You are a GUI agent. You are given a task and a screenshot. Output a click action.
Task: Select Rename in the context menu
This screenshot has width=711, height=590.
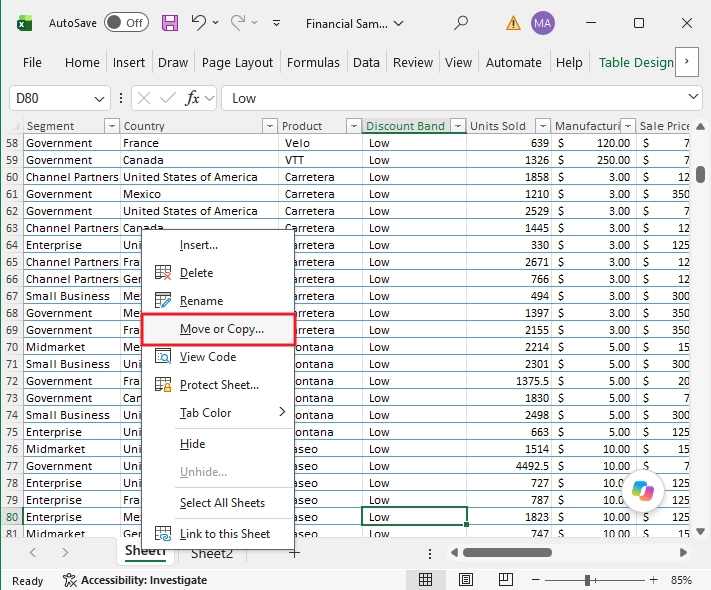point(219,301)
